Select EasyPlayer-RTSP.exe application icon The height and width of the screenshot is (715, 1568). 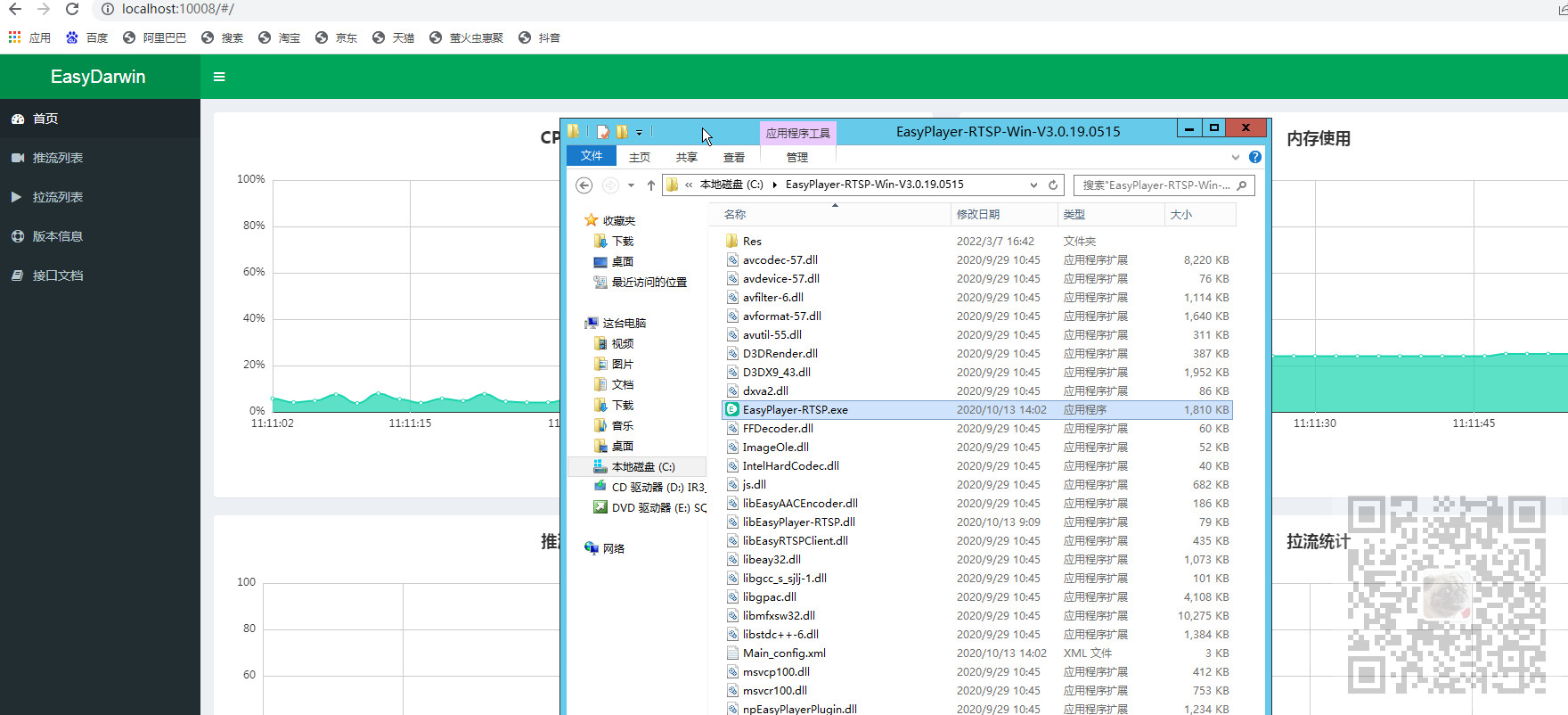click(732, 409)
